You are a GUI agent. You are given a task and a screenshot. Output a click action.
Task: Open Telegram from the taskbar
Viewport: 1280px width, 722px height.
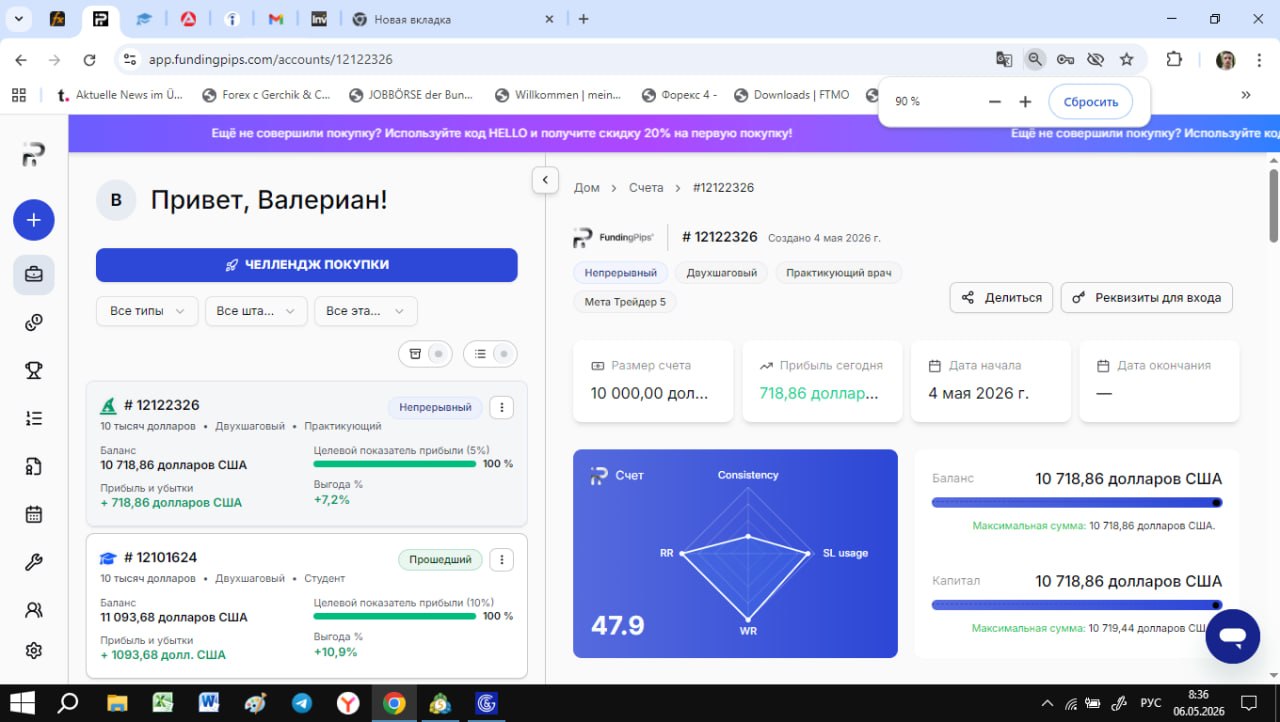(301, 703)
